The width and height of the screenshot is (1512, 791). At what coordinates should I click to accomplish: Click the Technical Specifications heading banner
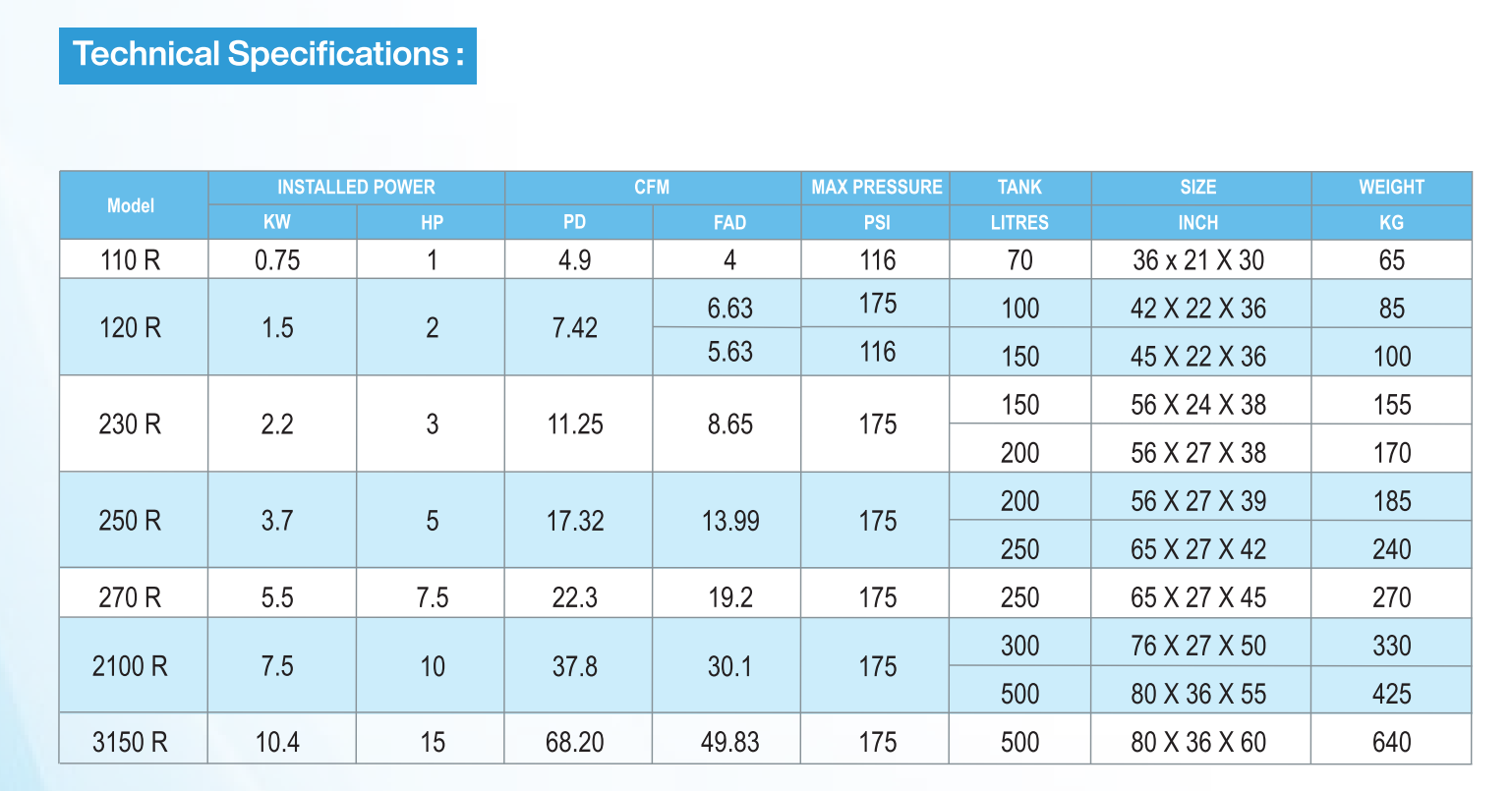tap(267, 55)
